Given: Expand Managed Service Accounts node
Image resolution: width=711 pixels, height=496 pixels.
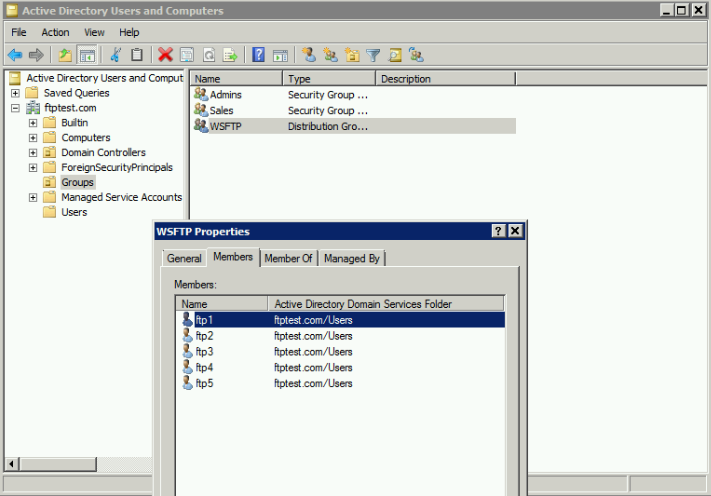Looking at the screenshot, I should (x=33, y=198).
